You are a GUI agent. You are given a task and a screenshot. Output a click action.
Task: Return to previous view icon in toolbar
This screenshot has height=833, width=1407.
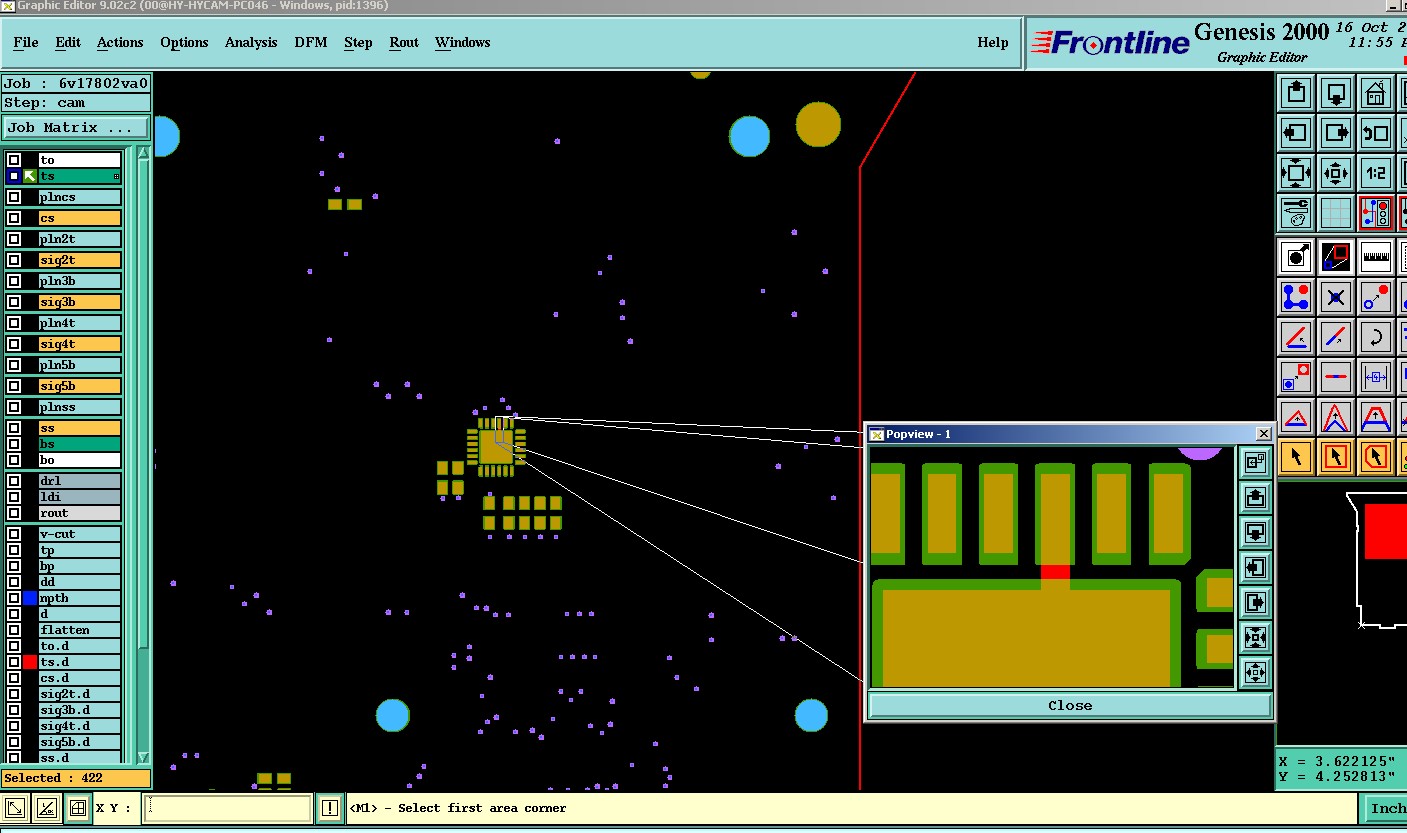pyautogui.click(x=1376, y=133)
